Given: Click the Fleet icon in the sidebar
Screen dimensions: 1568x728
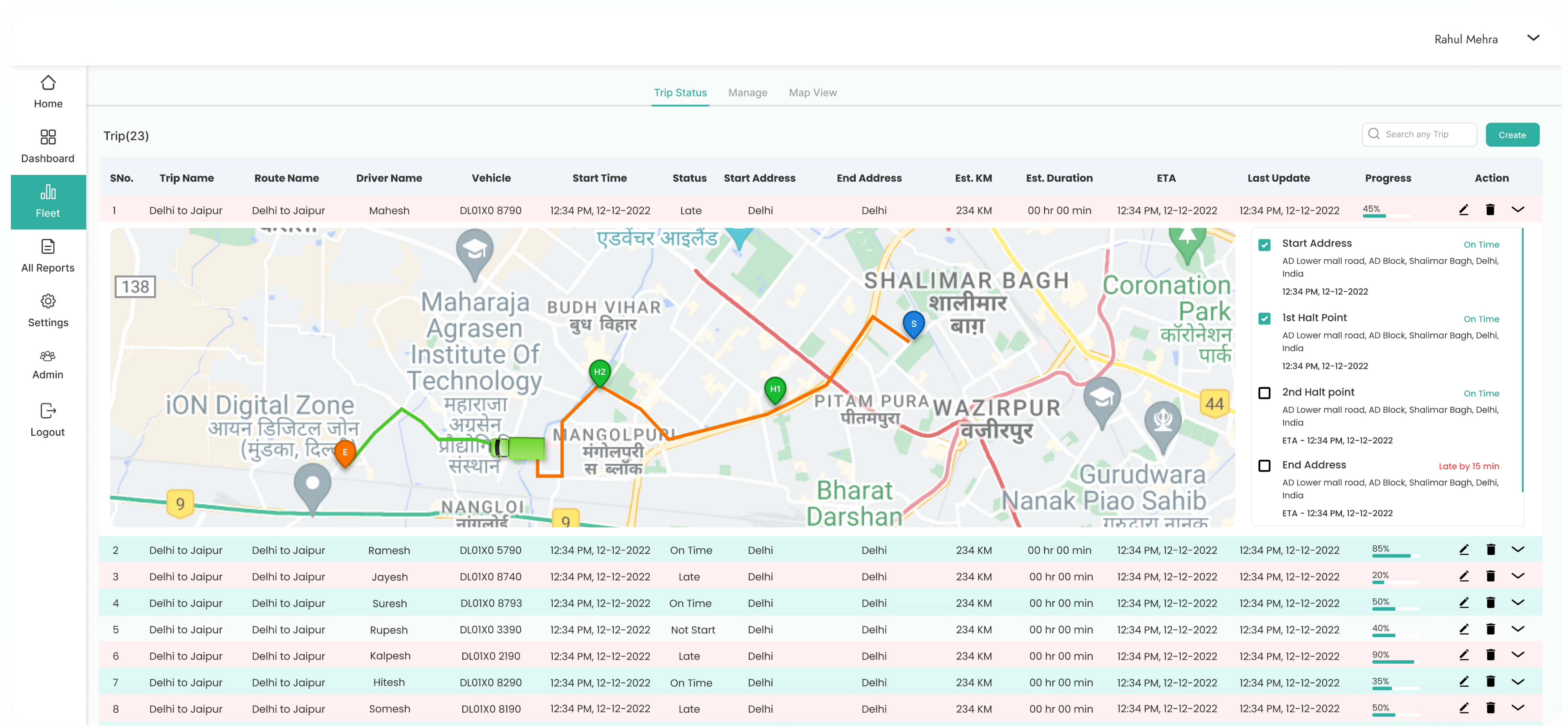Looking at the screenshot, I should (47, 200).
